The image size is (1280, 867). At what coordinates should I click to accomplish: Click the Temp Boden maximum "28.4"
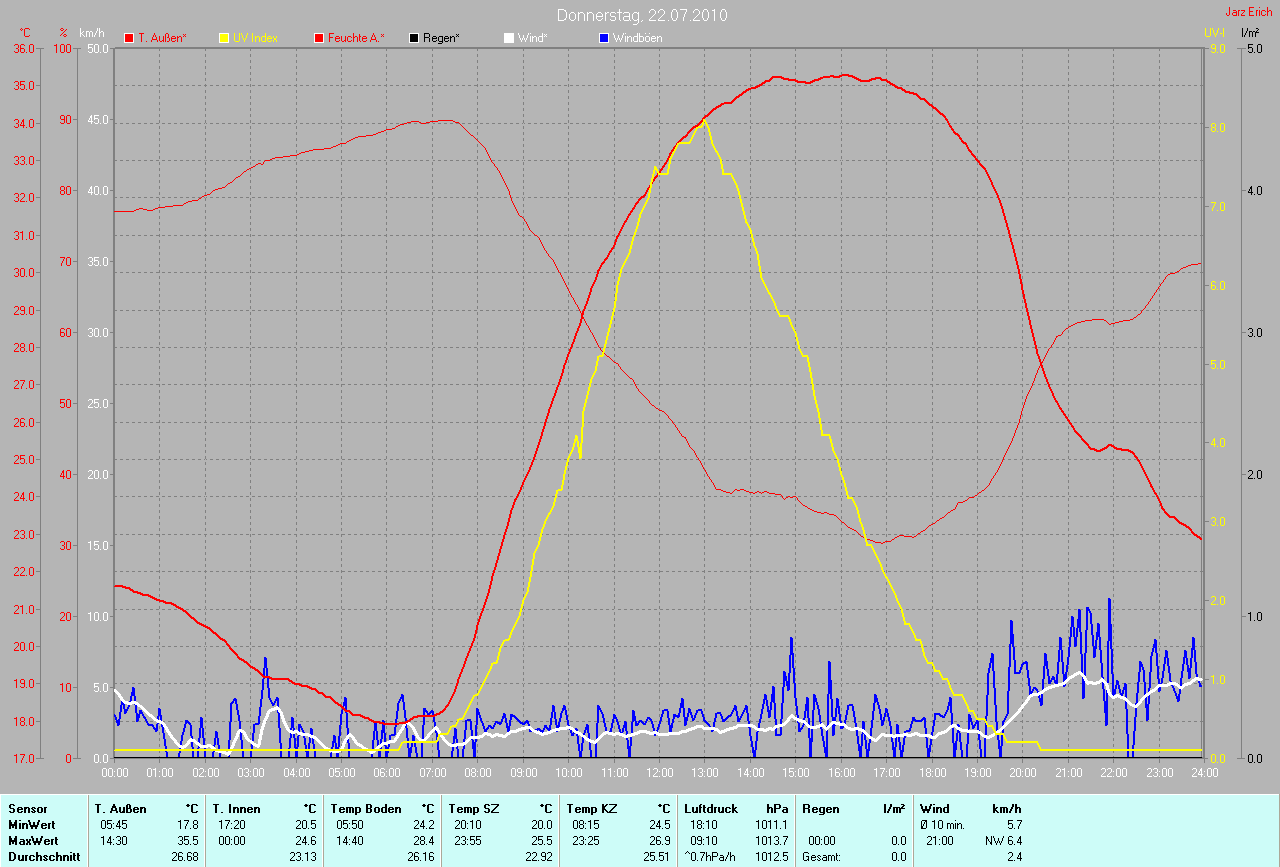(424, 841)
